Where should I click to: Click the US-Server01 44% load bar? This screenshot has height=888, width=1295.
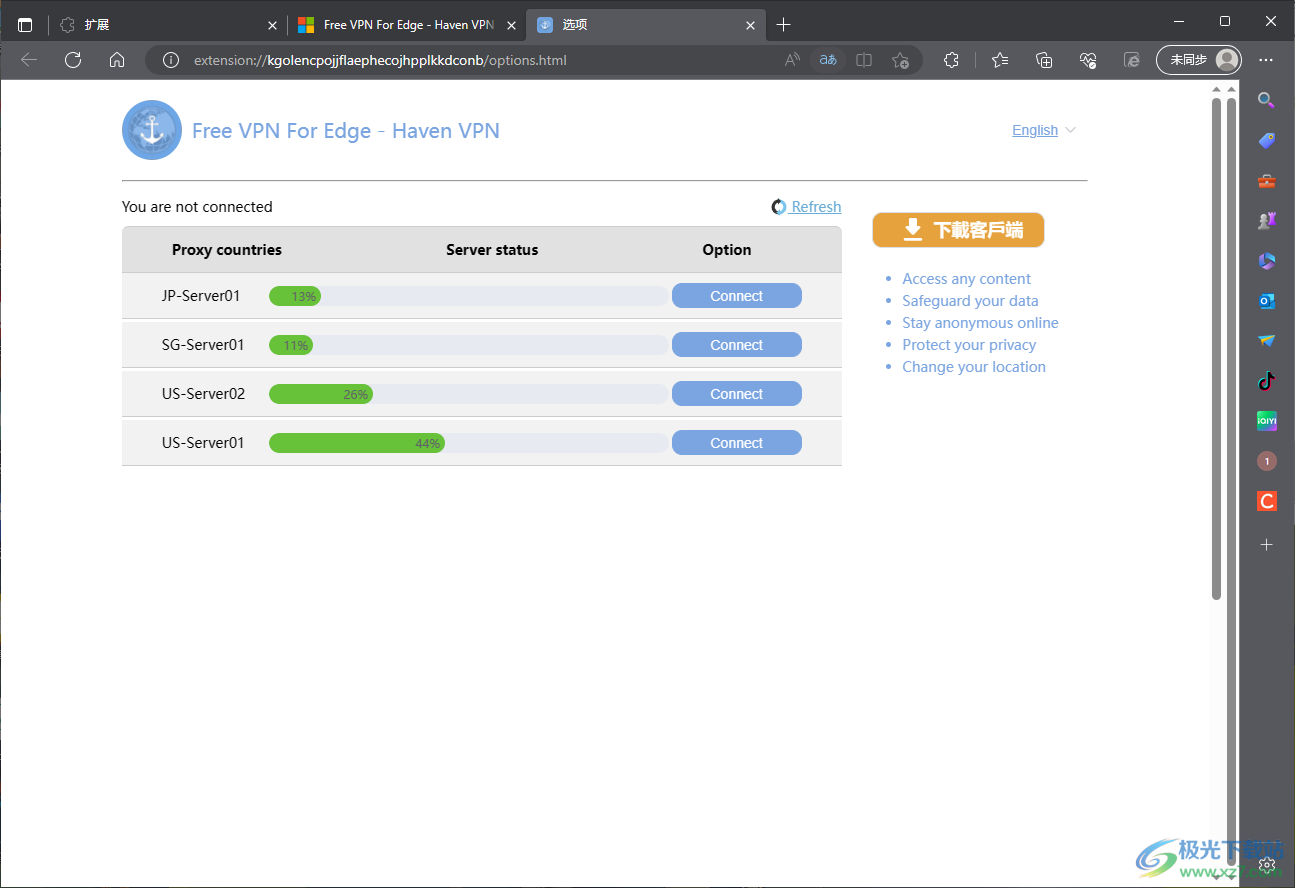468,443
